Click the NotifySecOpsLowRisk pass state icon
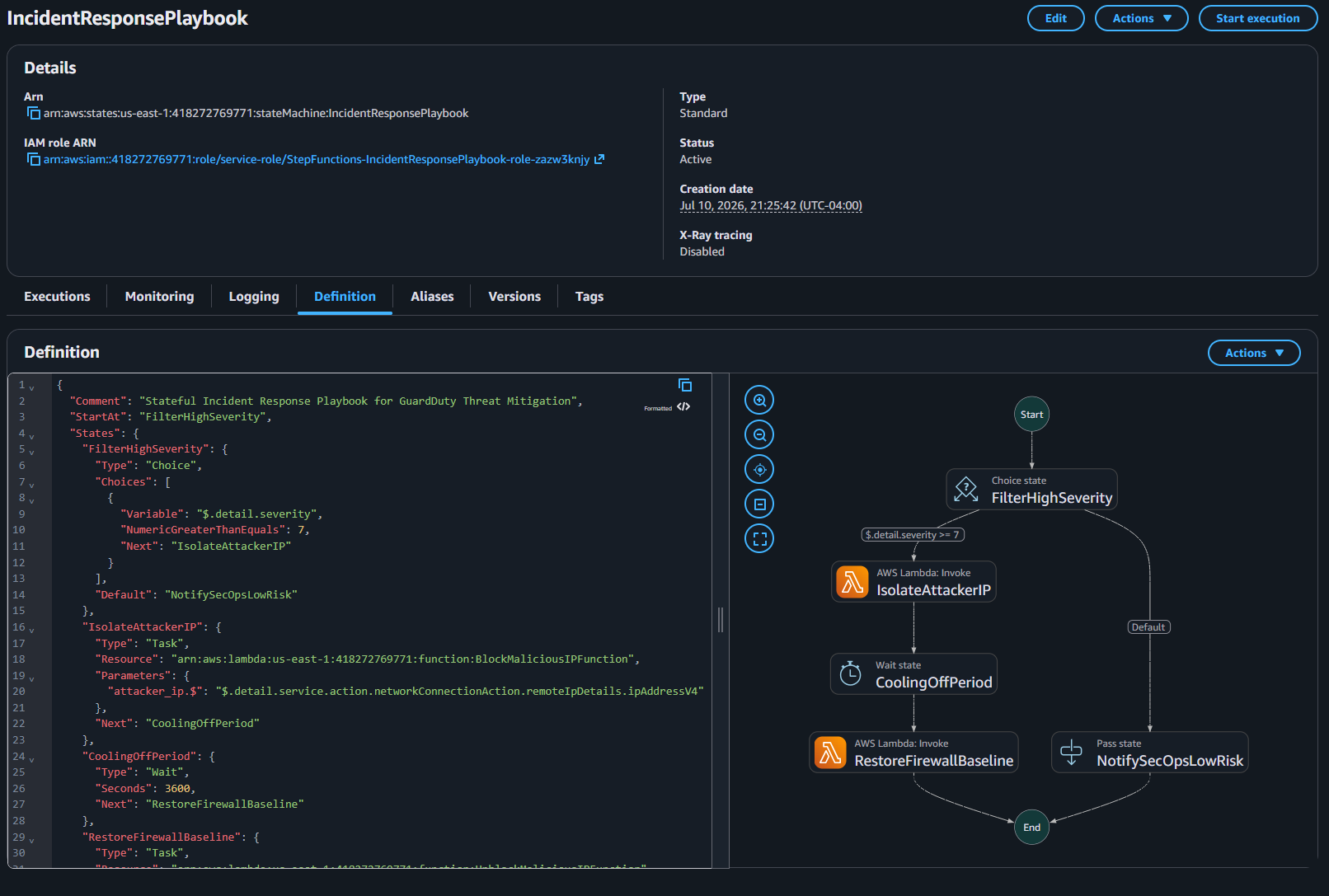Image resolution: width=1329 pixels, height=896 pixels. coord(1071,752)
